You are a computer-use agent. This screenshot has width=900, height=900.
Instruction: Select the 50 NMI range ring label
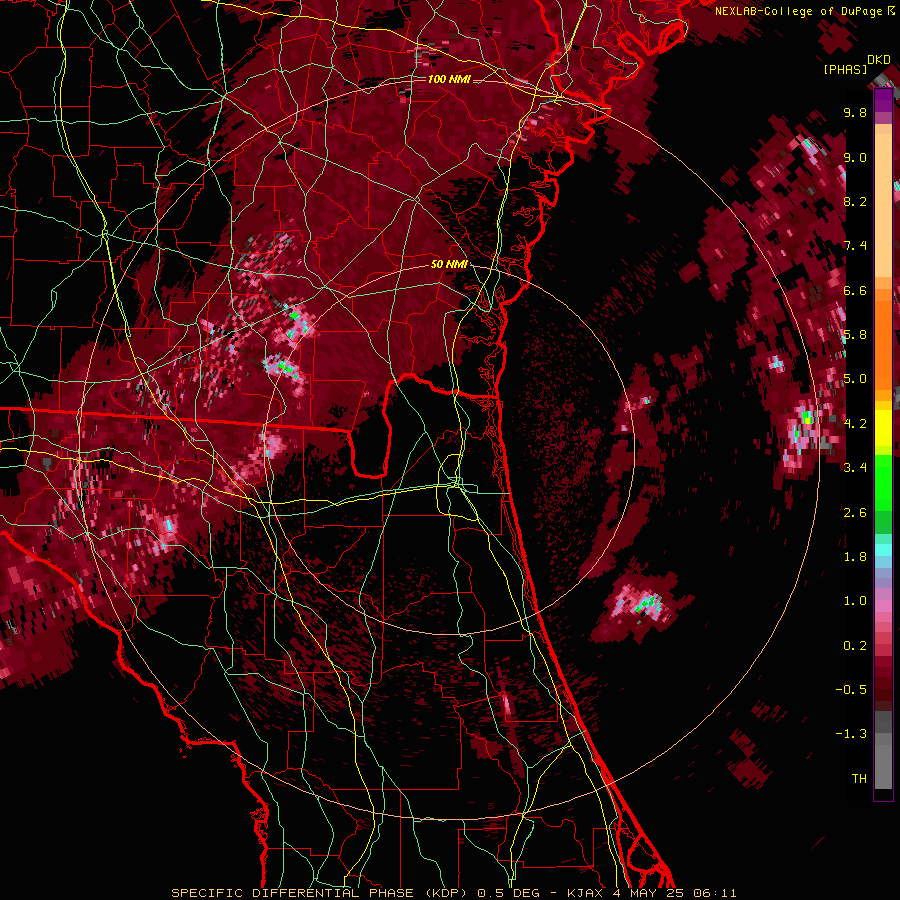tap(449, 264)
